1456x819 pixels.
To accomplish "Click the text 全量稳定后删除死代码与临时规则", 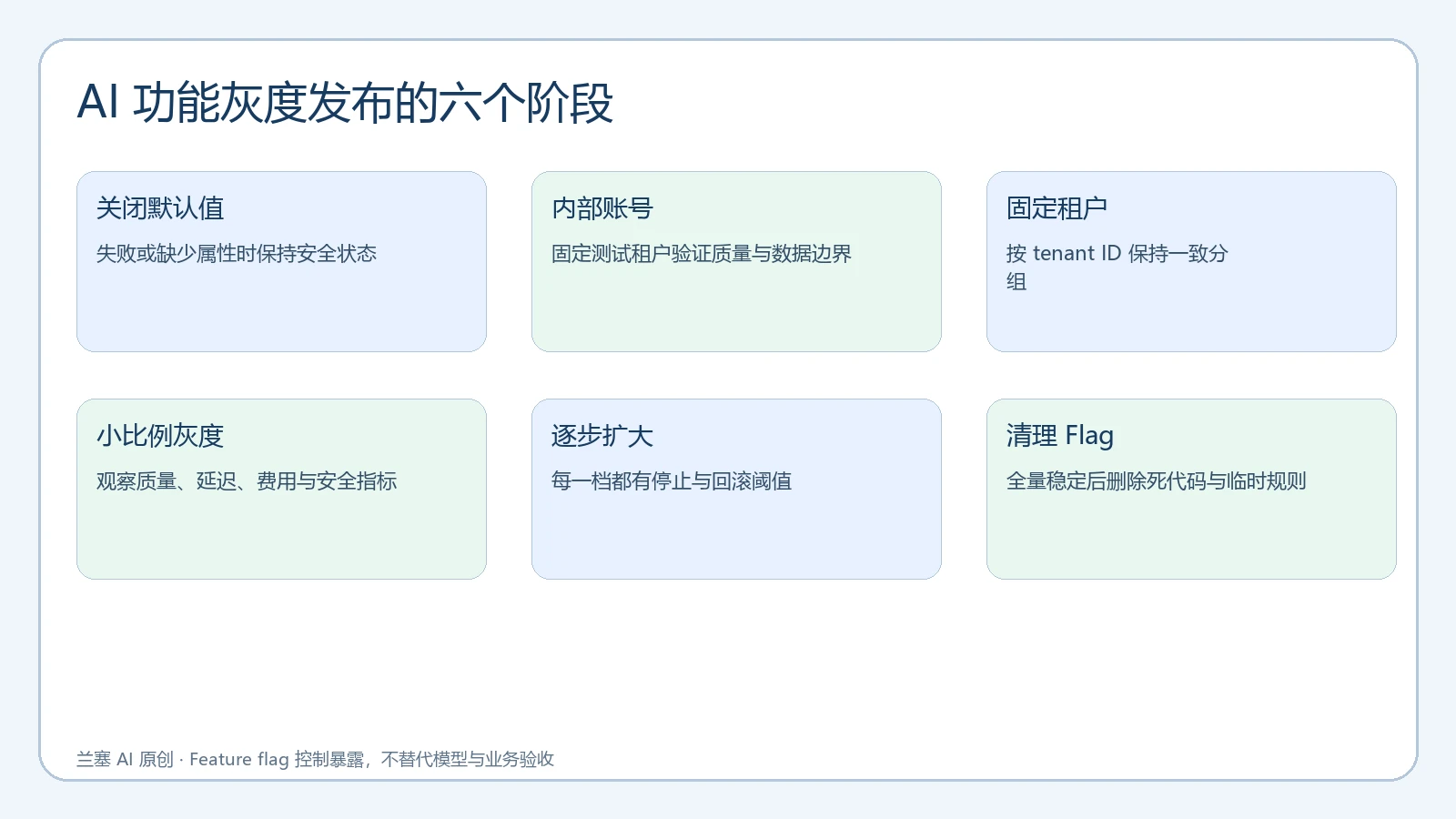I will pos(1157,481).
